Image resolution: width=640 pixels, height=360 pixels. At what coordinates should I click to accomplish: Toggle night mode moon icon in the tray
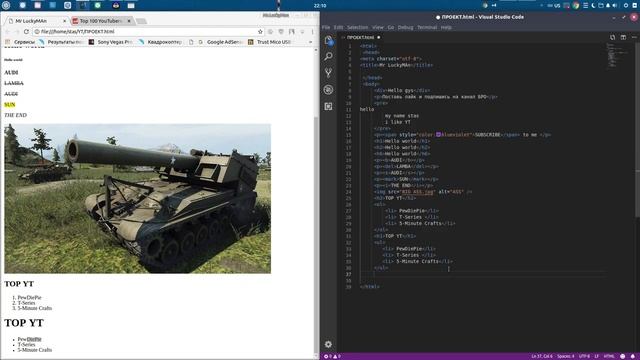click(593, 5)
